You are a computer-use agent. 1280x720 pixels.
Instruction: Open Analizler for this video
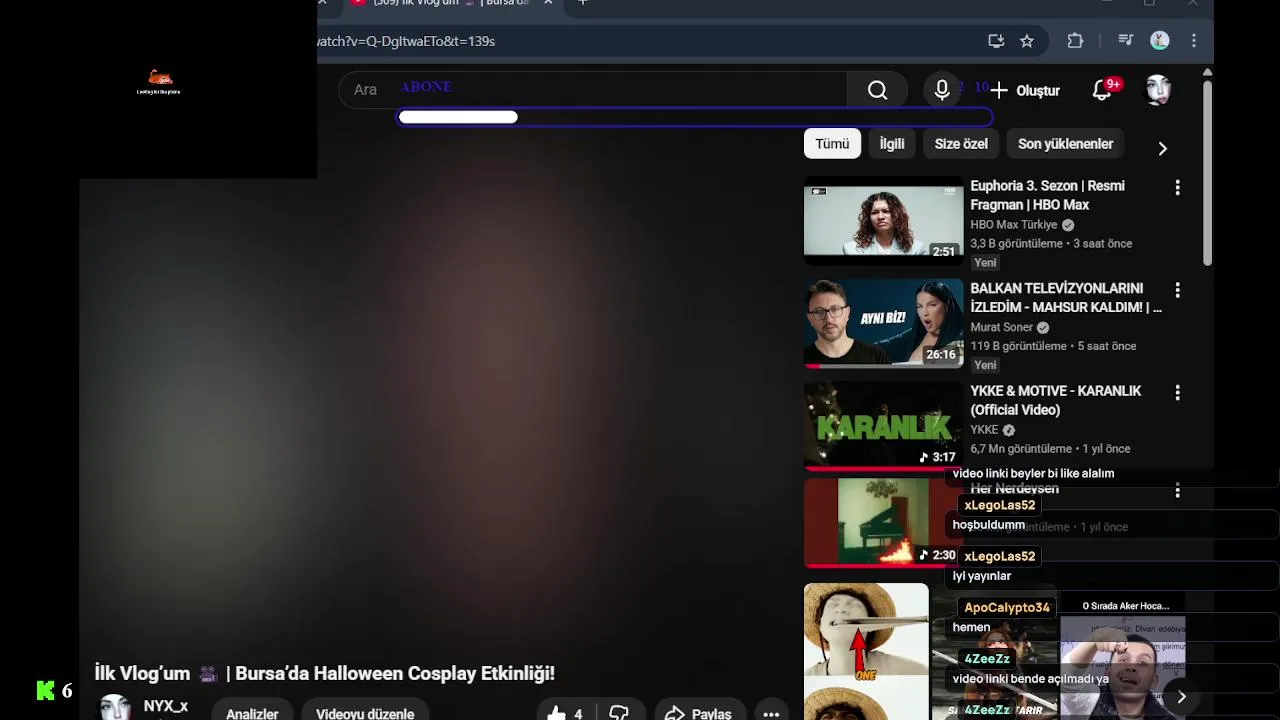click(x=252, y=713)
